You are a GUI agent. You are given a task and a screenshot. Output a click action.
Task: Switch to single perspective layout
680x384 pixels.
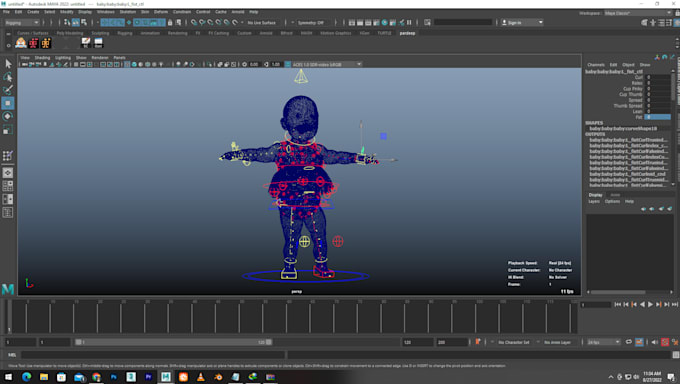pos(8,173)
